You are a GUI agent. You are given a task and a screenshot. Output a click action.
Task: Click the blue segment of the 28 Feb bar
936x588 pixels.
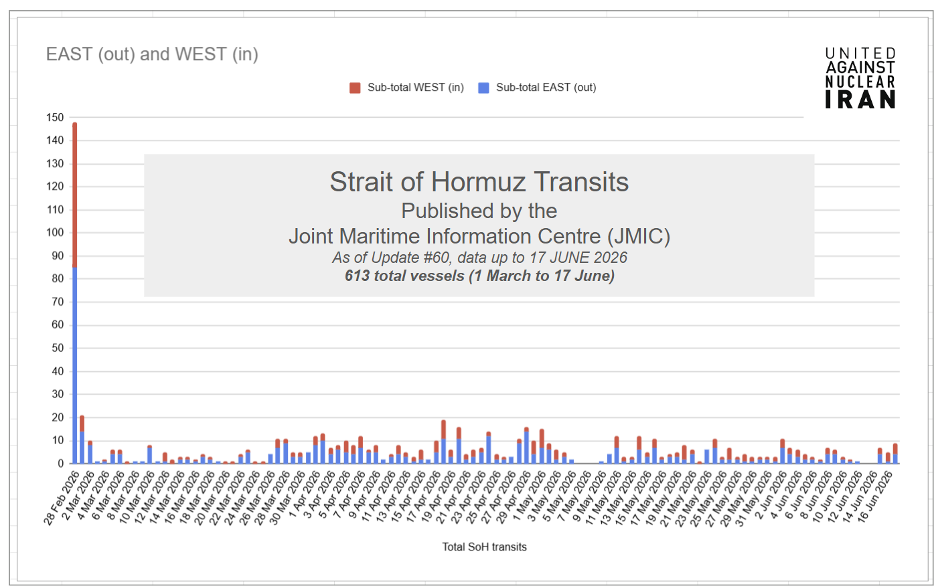click(75, 365)
